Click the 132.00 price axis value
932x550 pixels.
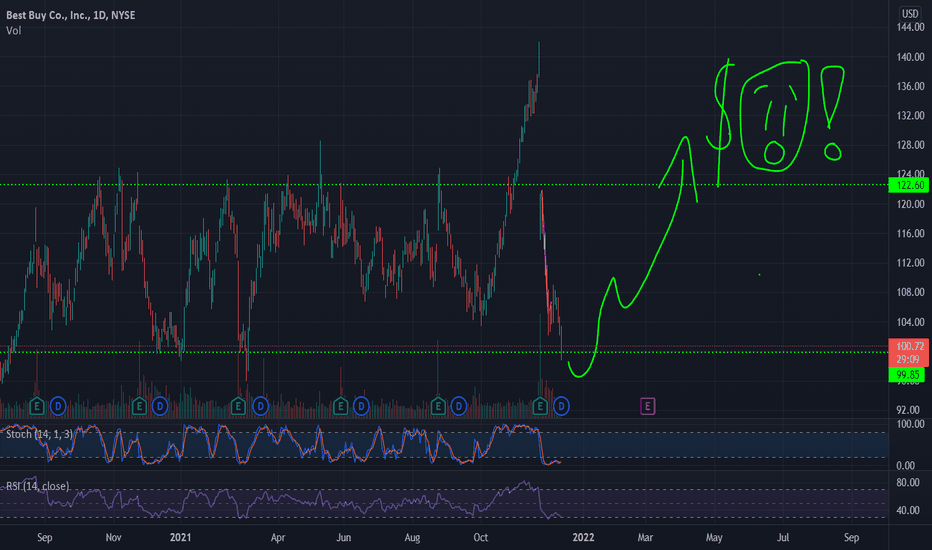(x=910, y=115)
